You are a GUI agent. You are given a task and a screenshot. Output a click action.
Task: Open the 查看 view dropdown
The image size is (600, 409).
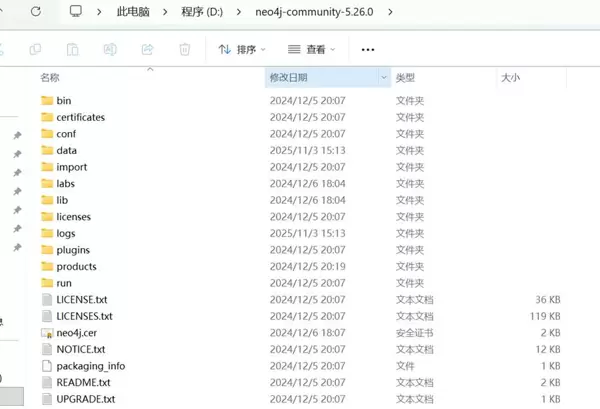pyautogui.click(x=310, y=49)
